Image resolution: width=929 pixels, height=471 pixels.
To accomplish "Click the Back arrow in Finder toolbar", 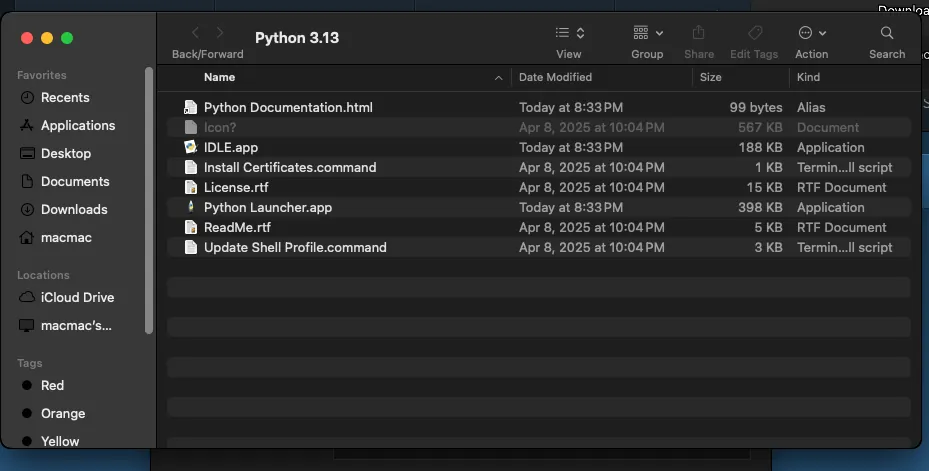I will pos(196,33).
